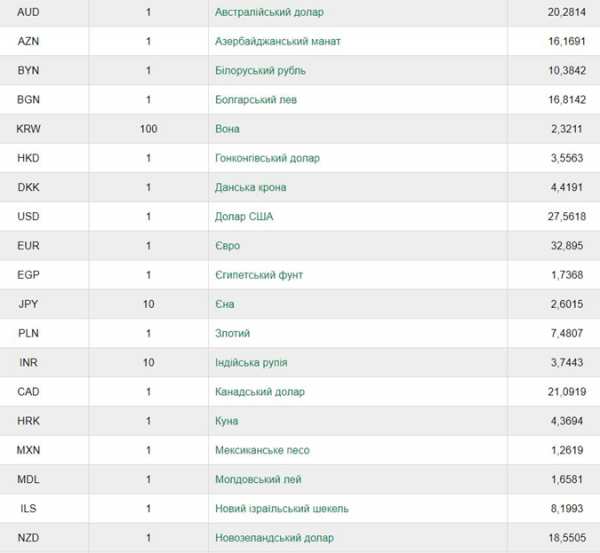Open the Болгарський лев link
This screenshot has width=600, height=553.
pyautogui.click(x=256, y=100)
